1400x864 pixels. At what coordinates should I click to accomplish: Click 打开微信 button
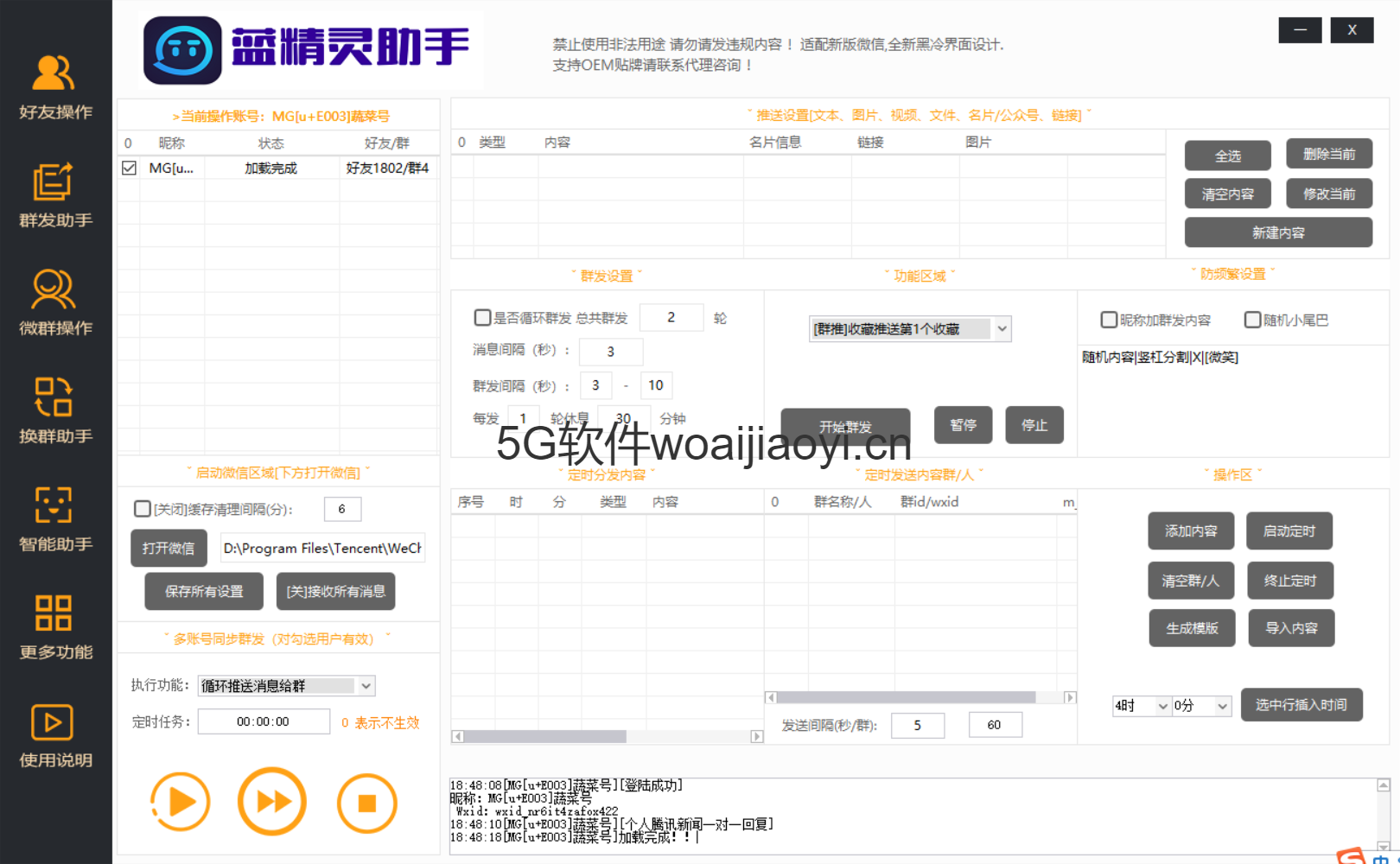pos(169,548)
